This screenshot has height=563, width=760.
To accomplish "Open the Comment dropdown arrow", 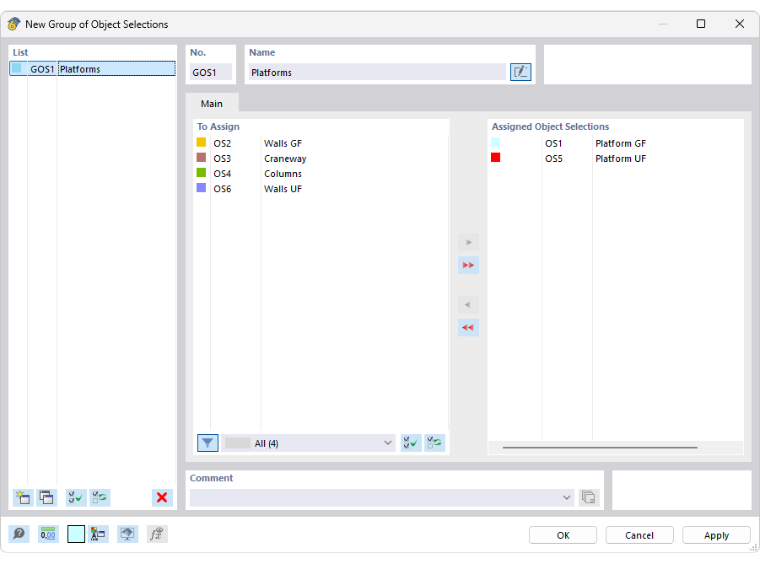I will pyautogui.click(x=566, y=498).
